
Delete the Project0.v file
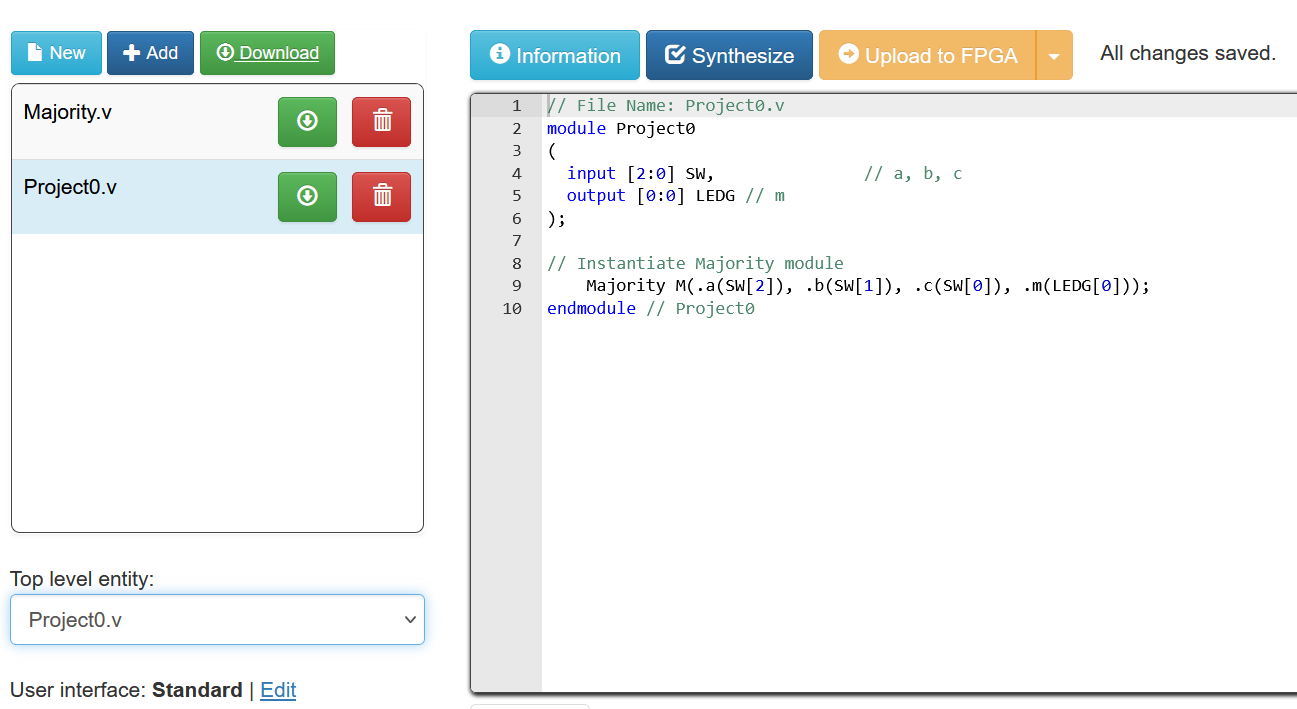point(381,197)
